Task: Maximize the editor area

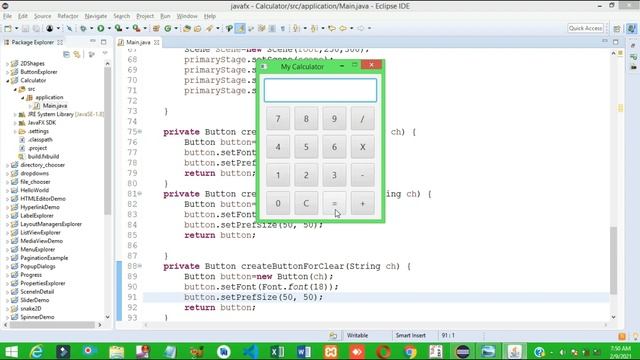Action: 616,42
